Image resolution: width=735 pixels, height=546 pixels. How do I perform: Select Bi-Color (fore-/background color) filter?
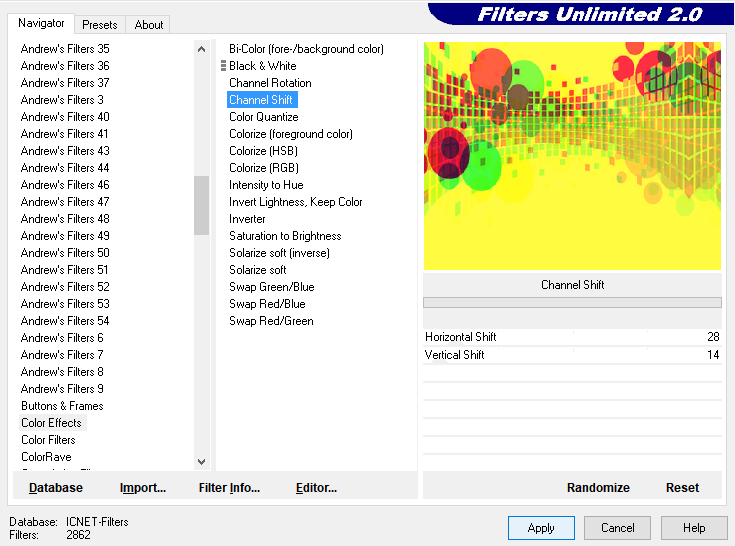click(306, 49)
